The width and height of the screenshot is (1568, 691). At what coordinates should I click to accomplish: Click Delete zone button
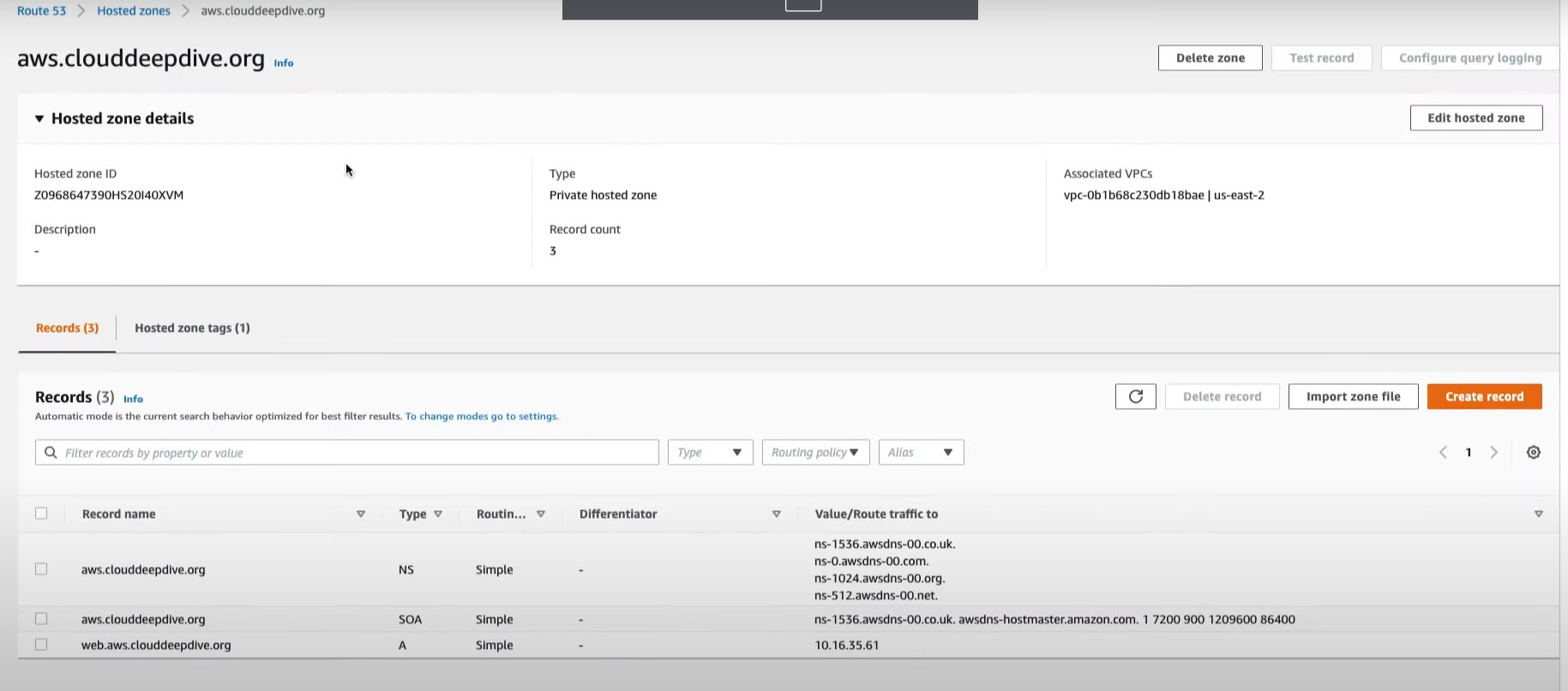1210,58
